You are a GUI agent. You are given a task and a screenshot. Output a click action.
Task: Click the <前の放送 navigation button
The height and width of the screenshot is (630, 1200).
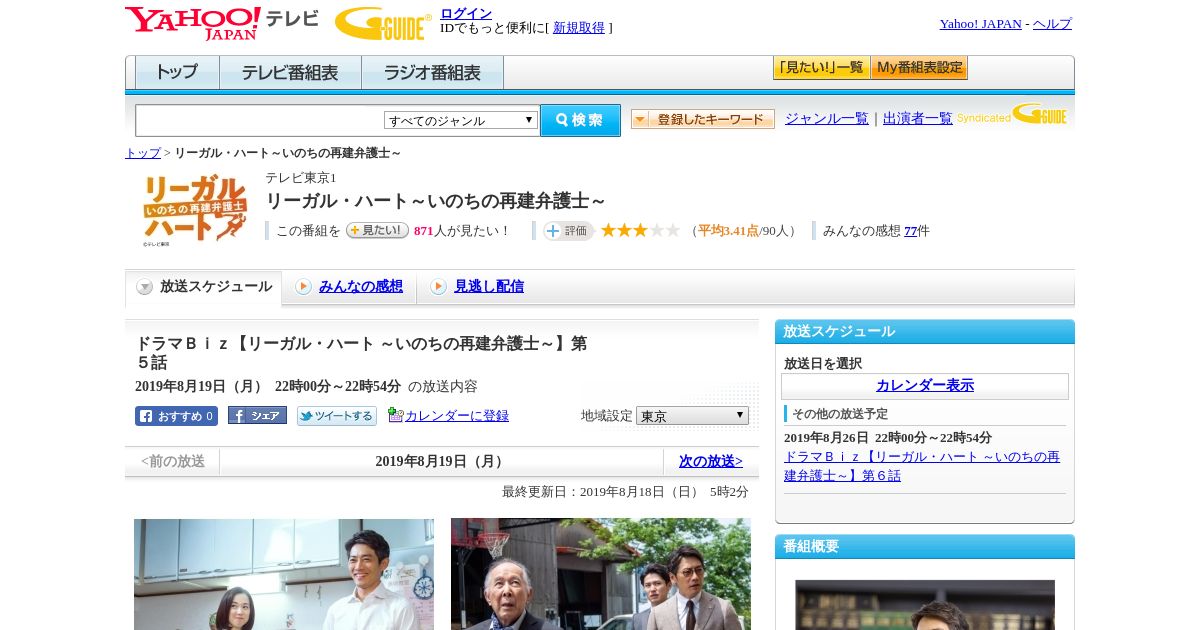[173, 461]
